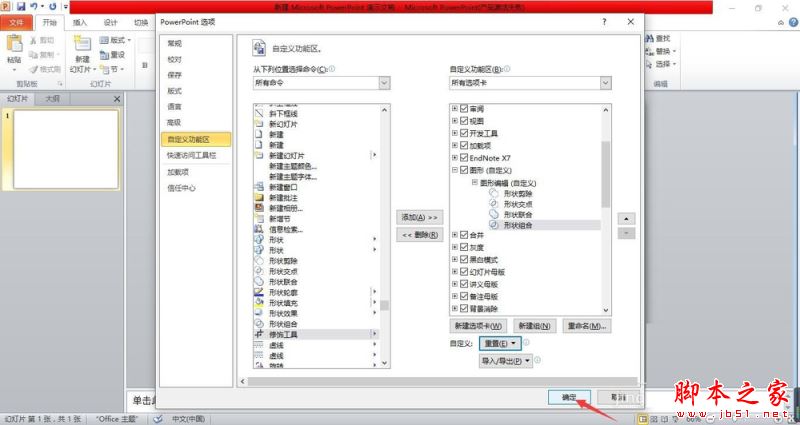The width and height of the screenshot is (800, 425).
Task: Select 形状剪除 icon in the left commands list
Action: click(x=259, y=261)
